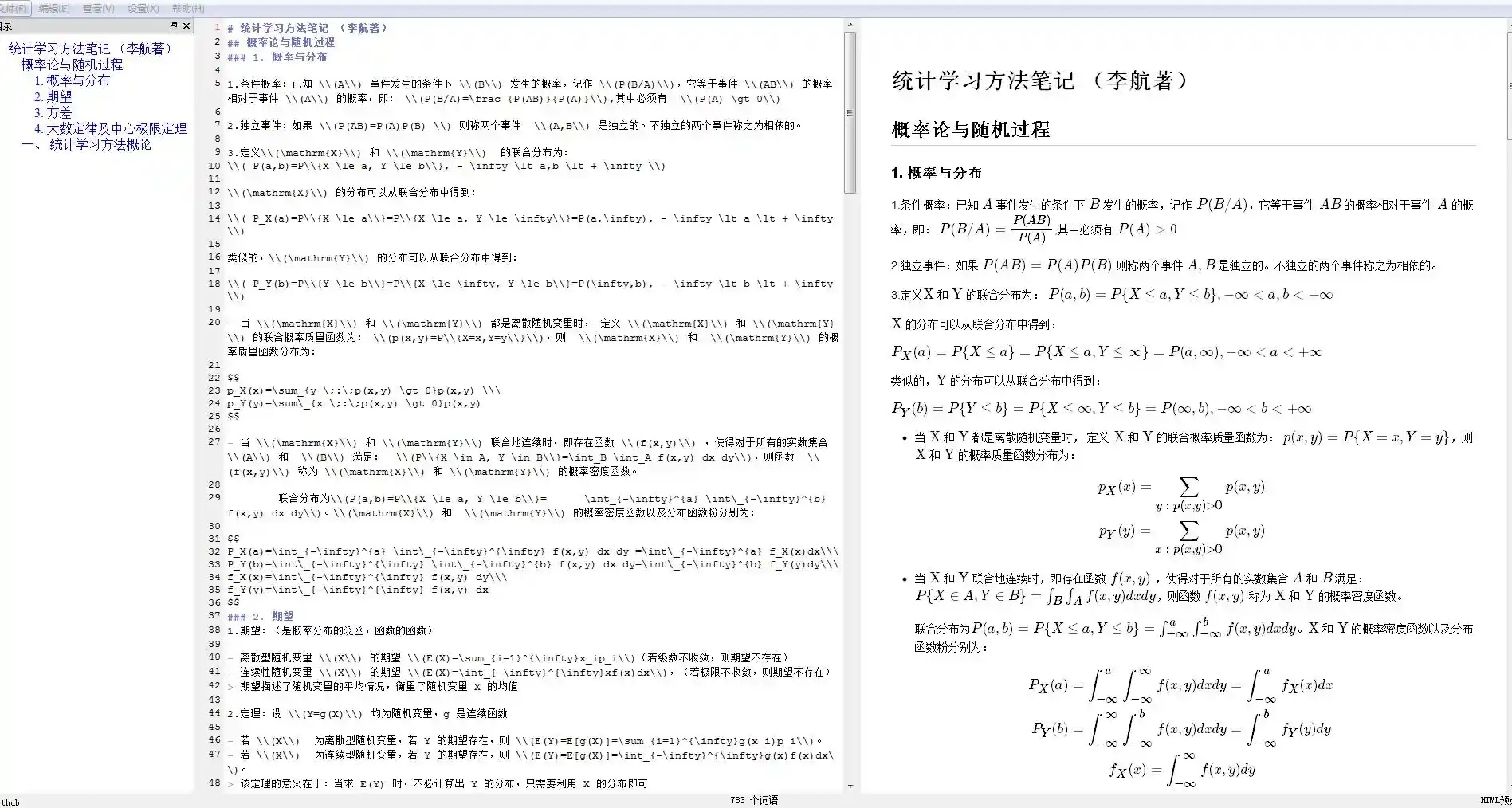The width and height of the screenshot is (1512, 808).
Task: Select 1.概率与分布 in the outline
Action: click(x=72, y=80)
